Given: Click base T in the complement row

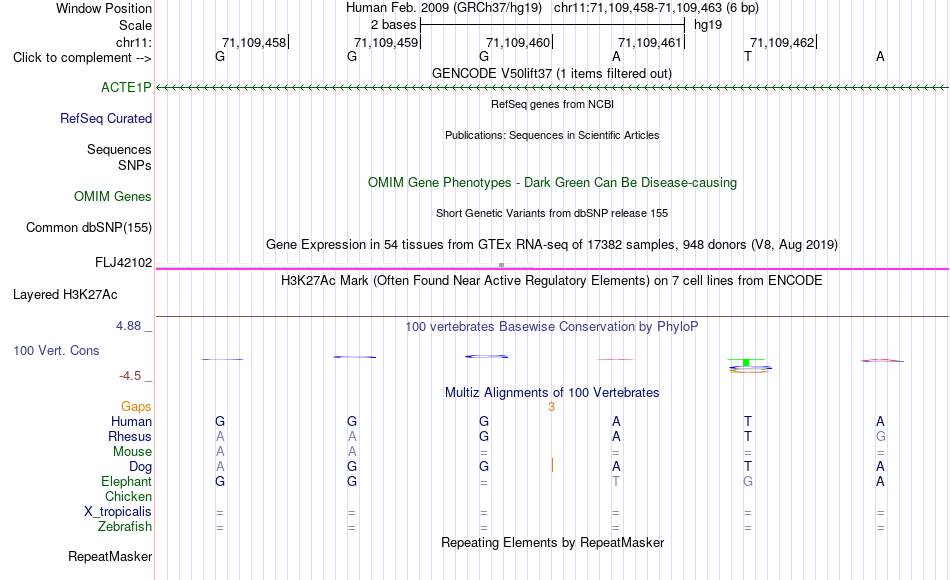Looking at the screenshot, I should [x=748, y=56].
